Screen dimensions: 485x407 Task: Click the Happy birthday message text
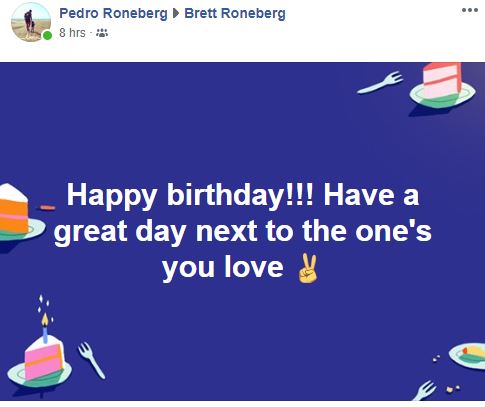tap(243, 232)
